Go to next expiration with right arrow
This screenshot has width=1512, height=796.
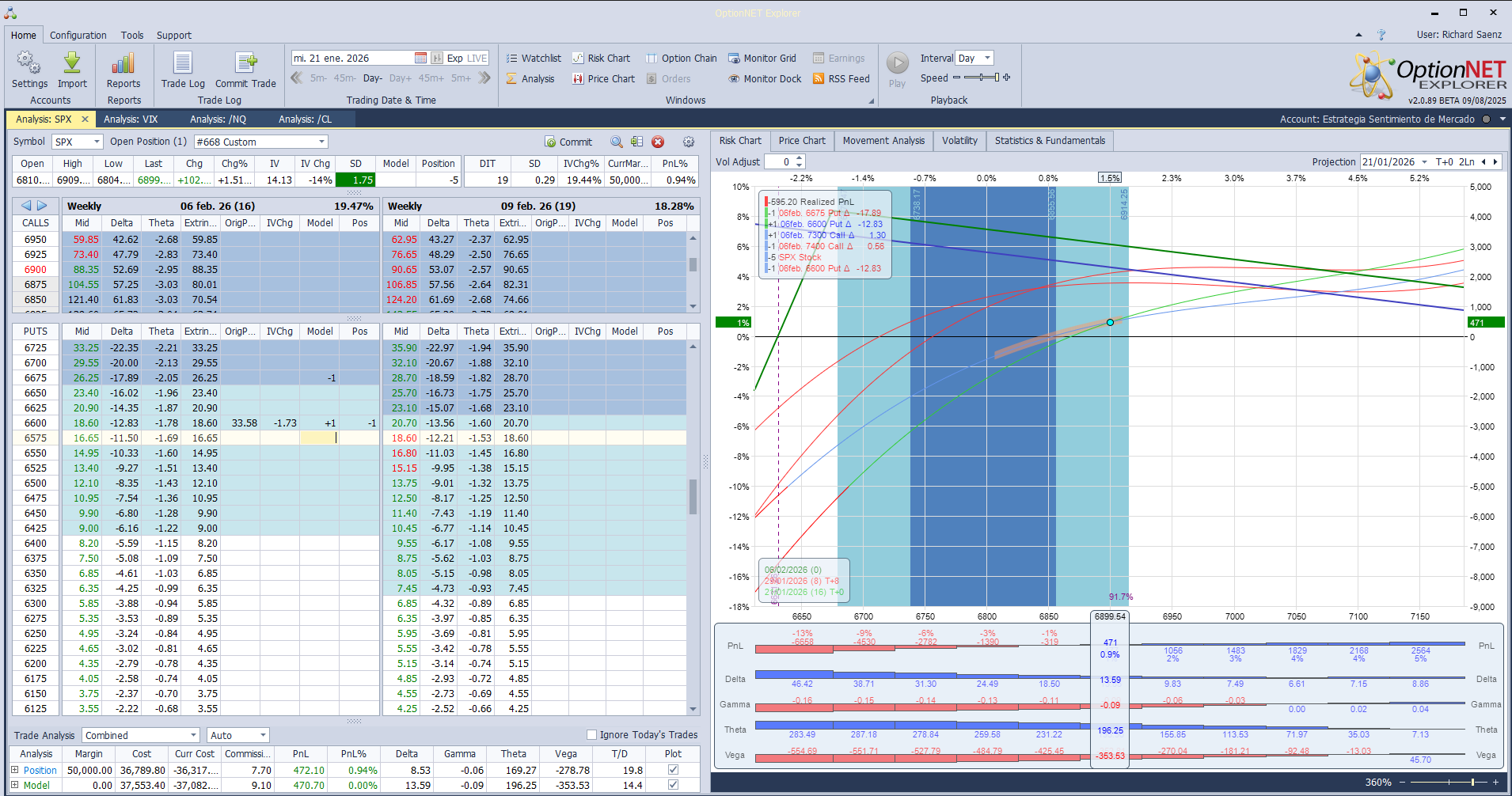click(43, 206)
